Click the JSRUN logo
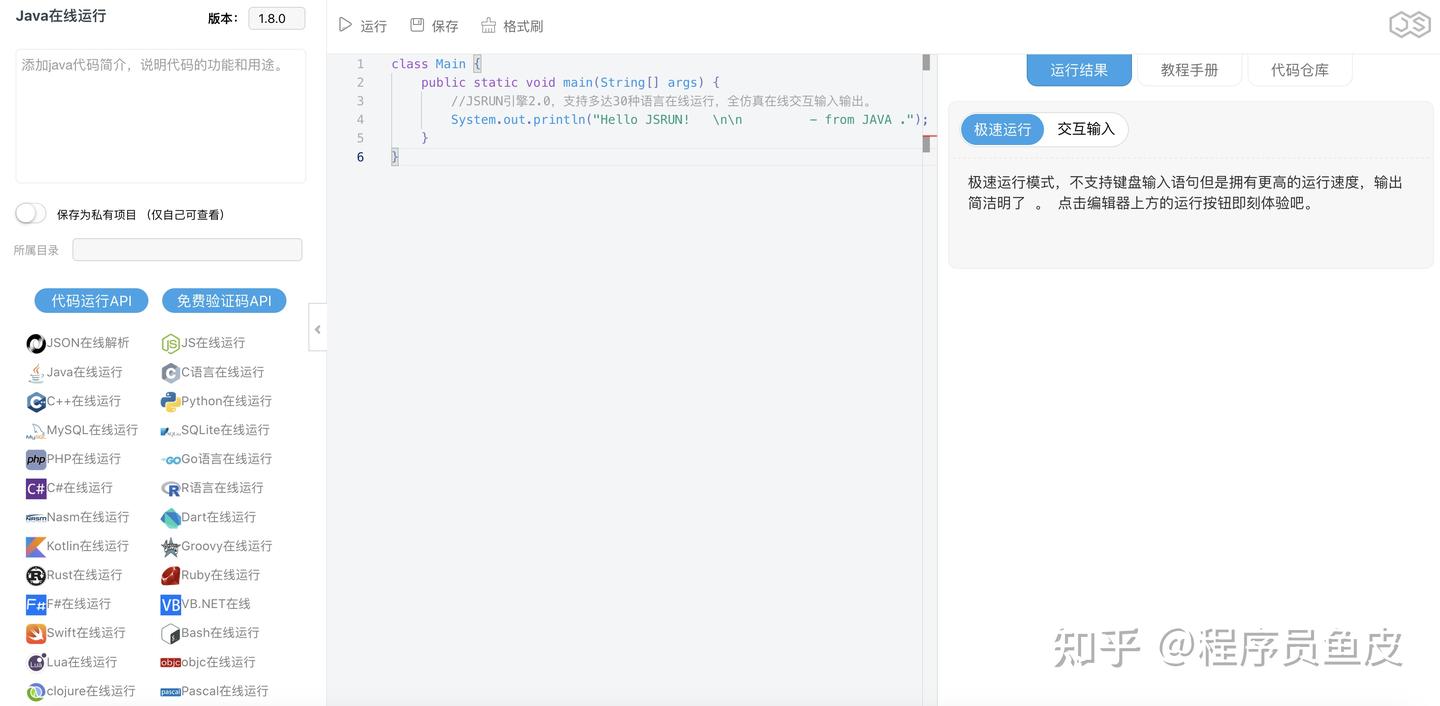The width and height of the screenshot is (1440, 706). point(1409,23)
